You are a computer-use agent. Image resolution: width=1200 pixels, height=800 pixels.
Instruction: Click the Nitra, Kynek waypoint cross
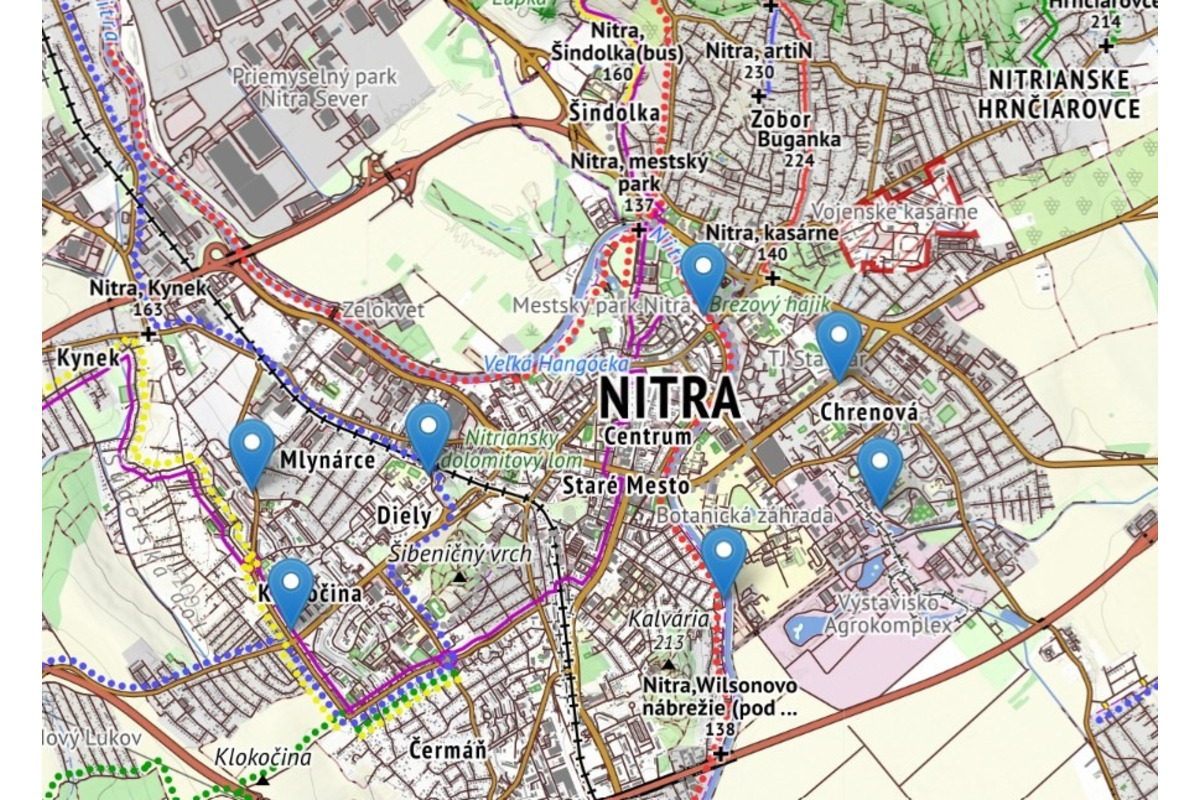tap(149, 333)
